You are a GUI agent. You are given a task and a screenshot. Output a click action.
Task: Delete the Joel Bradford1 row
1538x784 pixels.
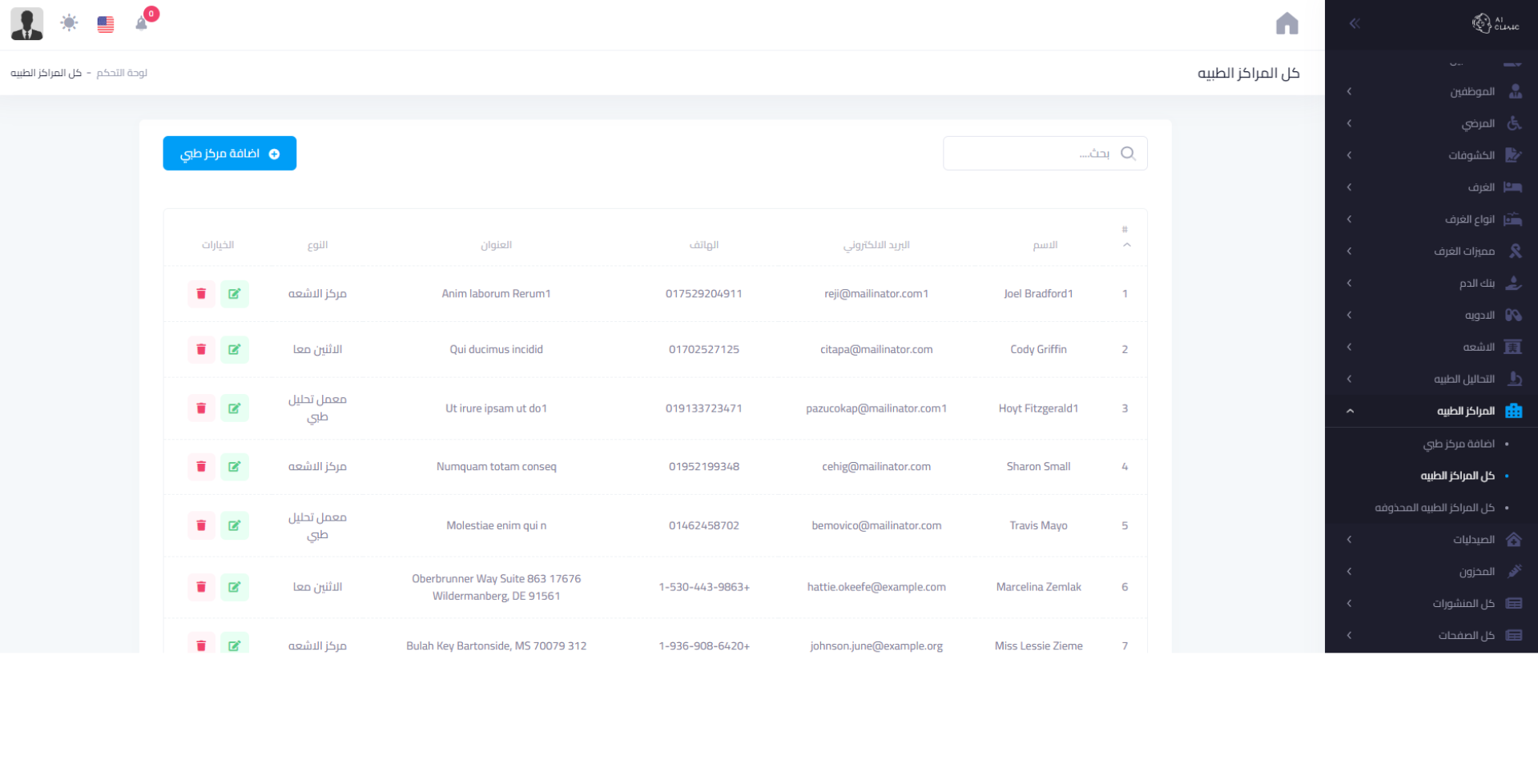pos(201,294)
